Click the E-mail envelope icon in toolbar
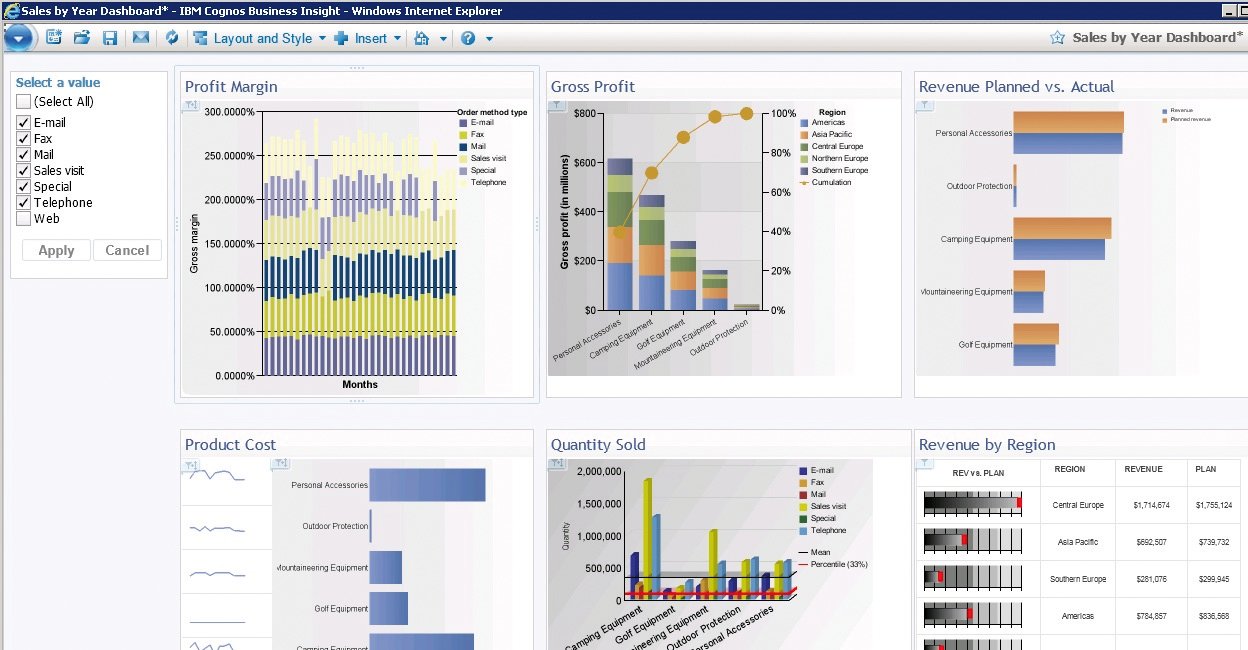 pyautogui.click(x=141, y=38)
